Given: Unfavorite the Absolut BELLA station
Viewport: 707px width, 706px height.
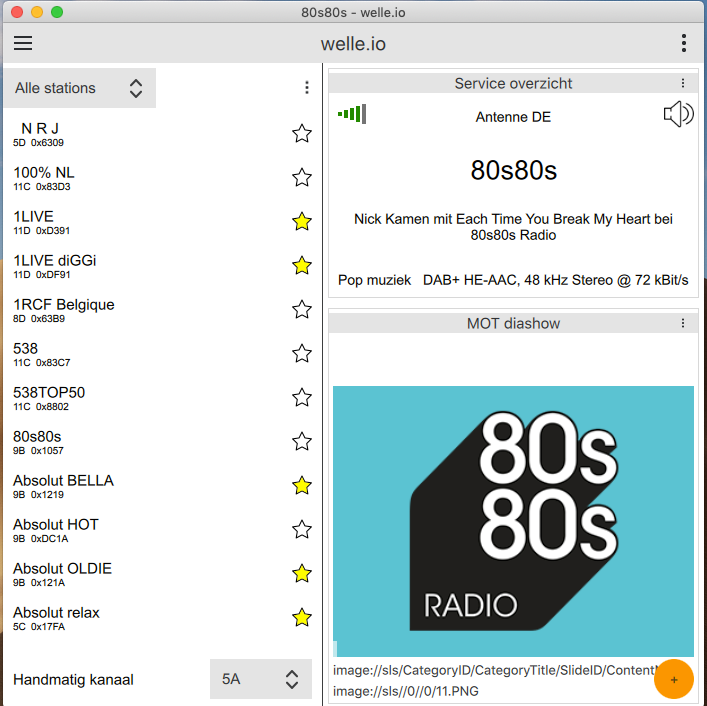Looking at the screenshot, I should (x=302, y=486).
